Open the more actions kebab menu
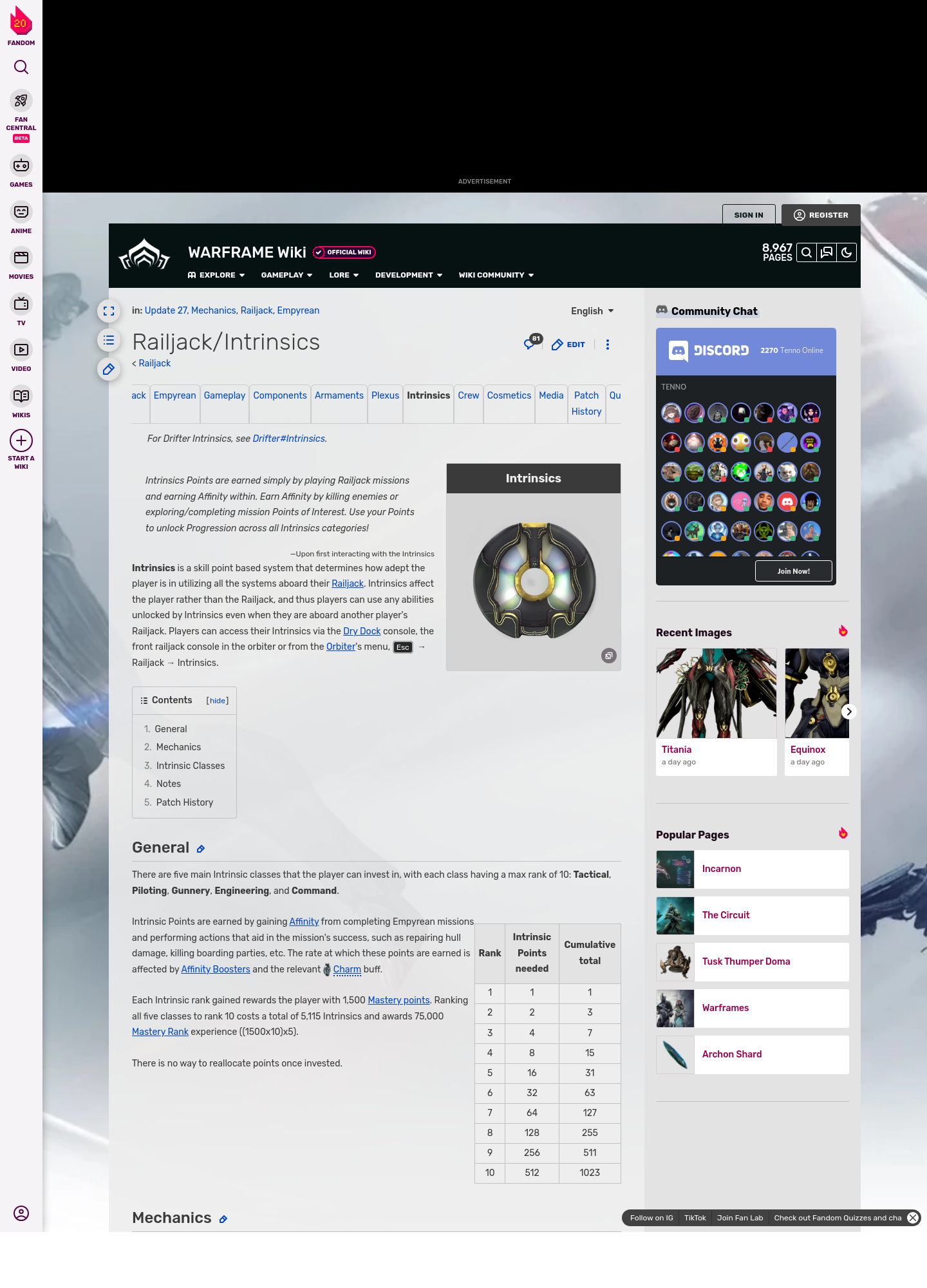 [608, 345]
